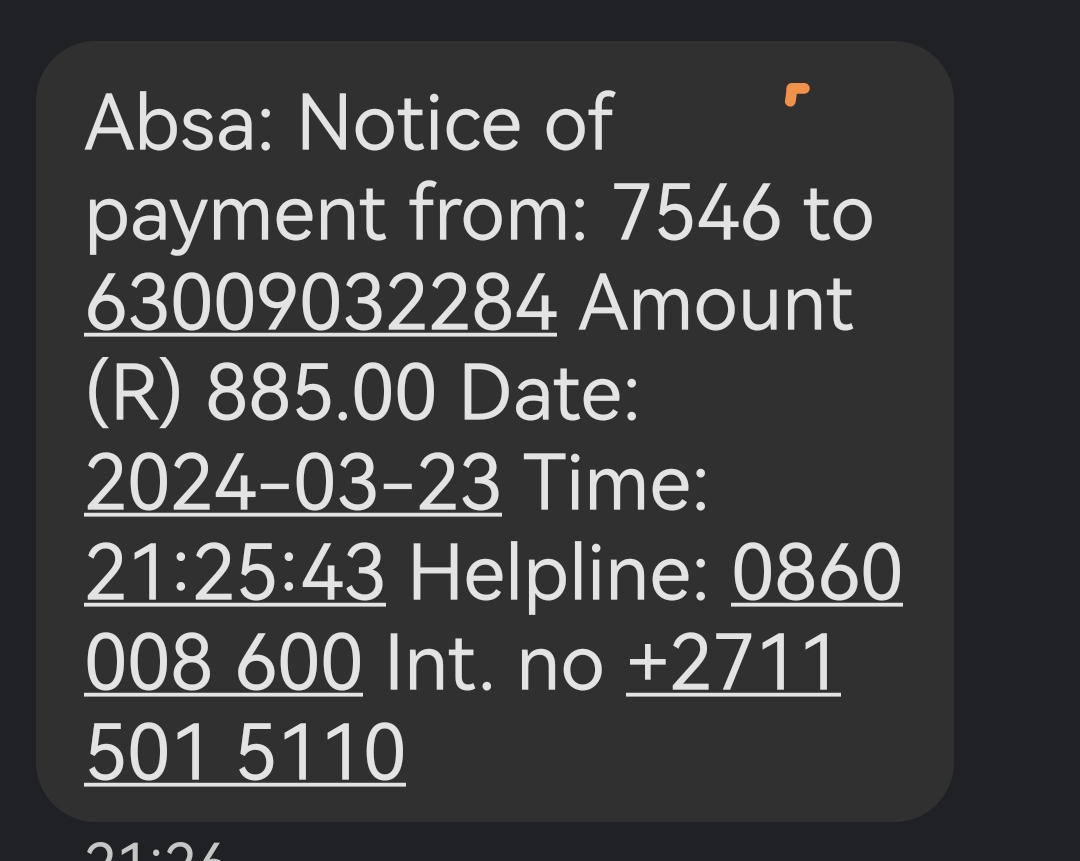Viewport: 1080px width, 861px height.
Task: Click the 'Int. no' label text
Action: coord(495,663)
